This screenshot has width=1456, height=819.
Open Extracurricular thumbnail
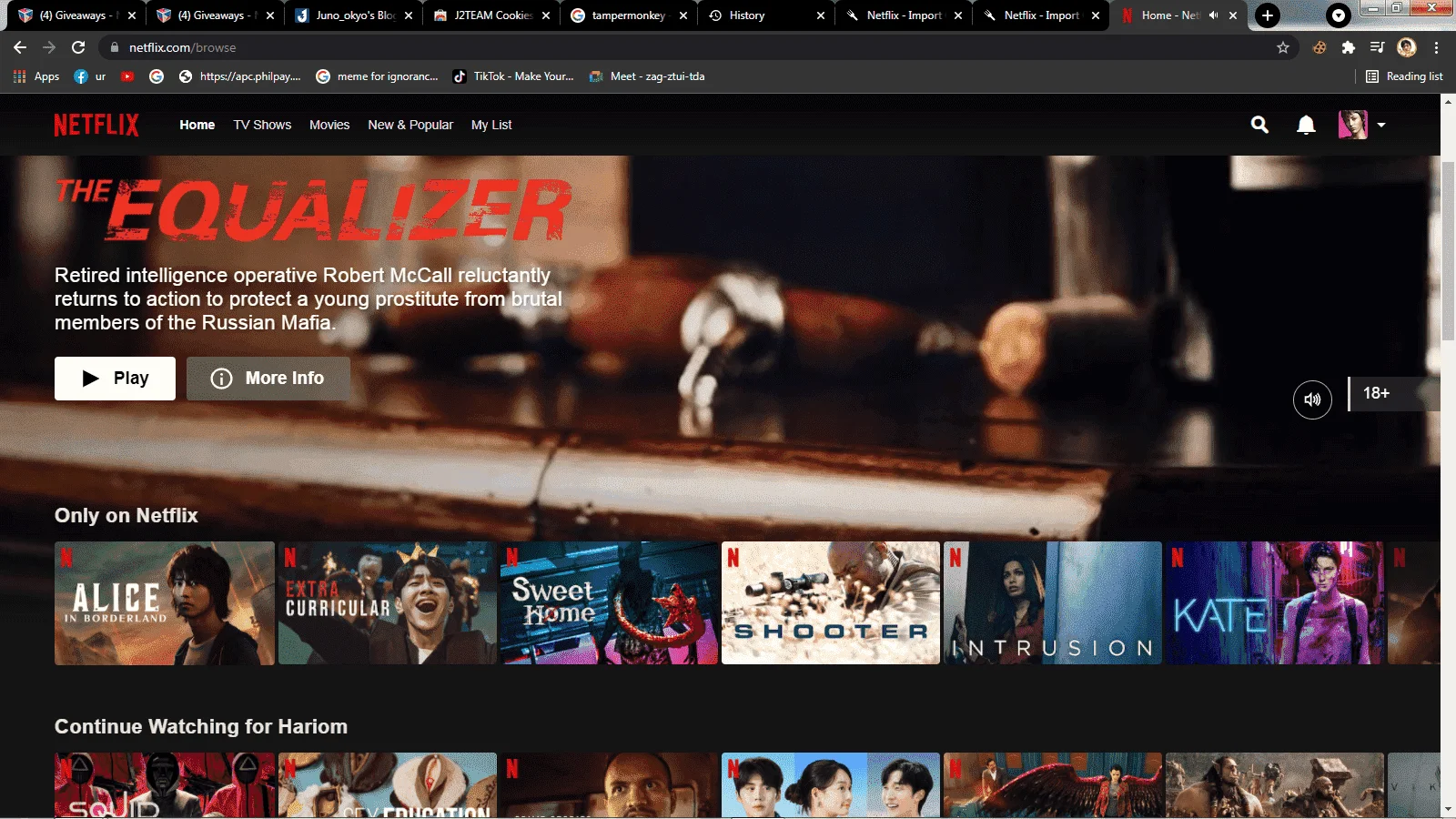388,603
